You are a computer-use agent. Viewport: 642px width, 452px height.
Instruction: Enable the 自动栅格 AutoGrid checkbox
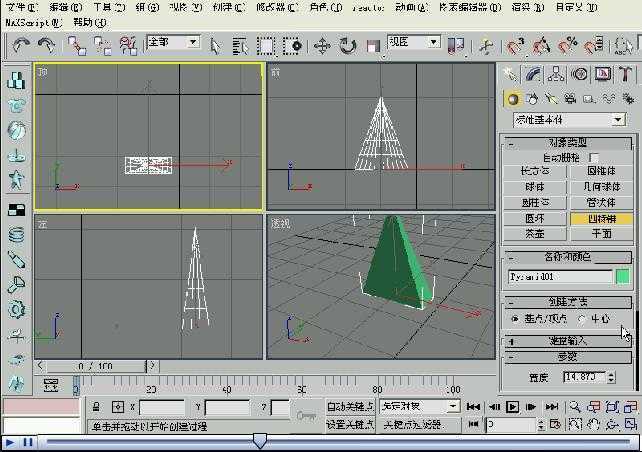[x=594, y=158]
